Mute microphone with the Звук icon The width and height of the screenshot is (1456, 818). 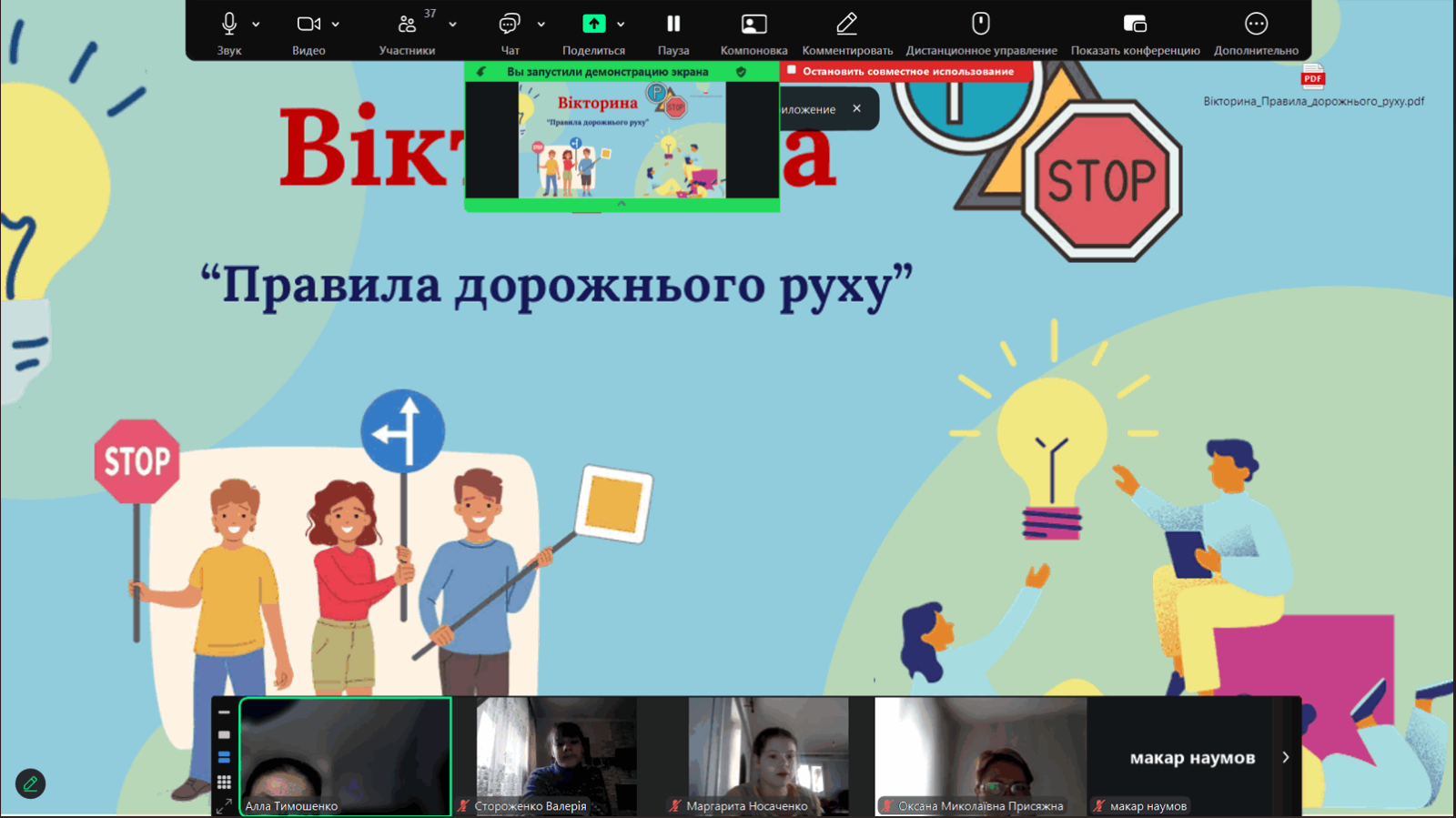229,25
